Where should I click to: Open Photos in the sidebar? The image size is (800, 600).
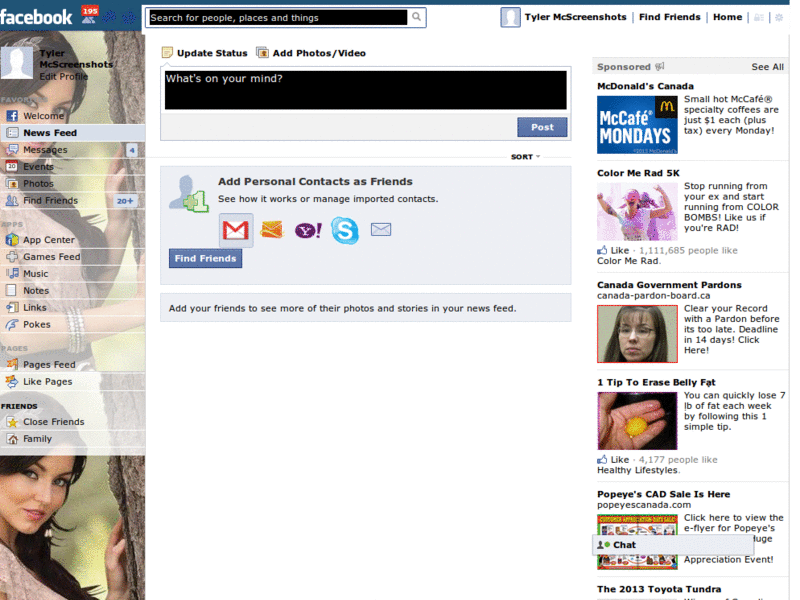38,184
